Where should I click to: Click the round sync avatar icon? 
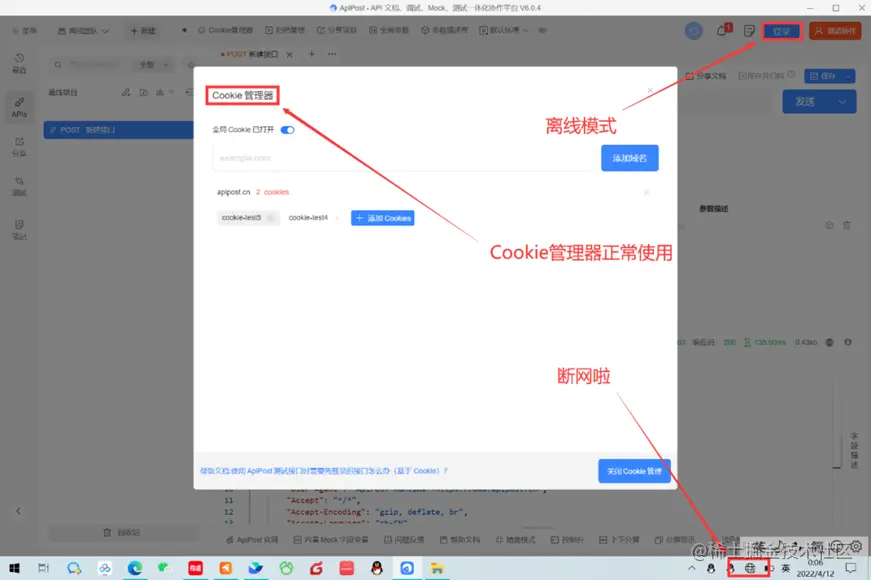point(693,31)
